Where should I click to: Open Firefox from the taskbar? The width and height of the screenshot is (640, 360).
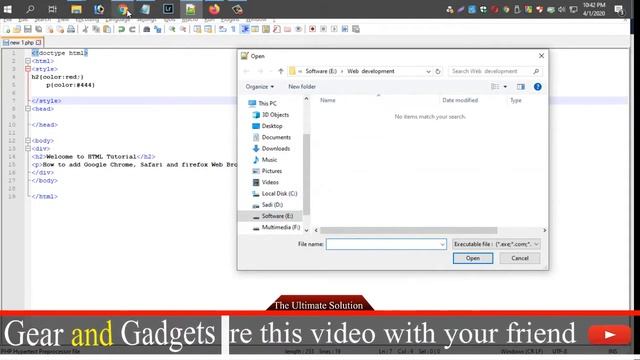pyautogui.click(x=214, y=9)
